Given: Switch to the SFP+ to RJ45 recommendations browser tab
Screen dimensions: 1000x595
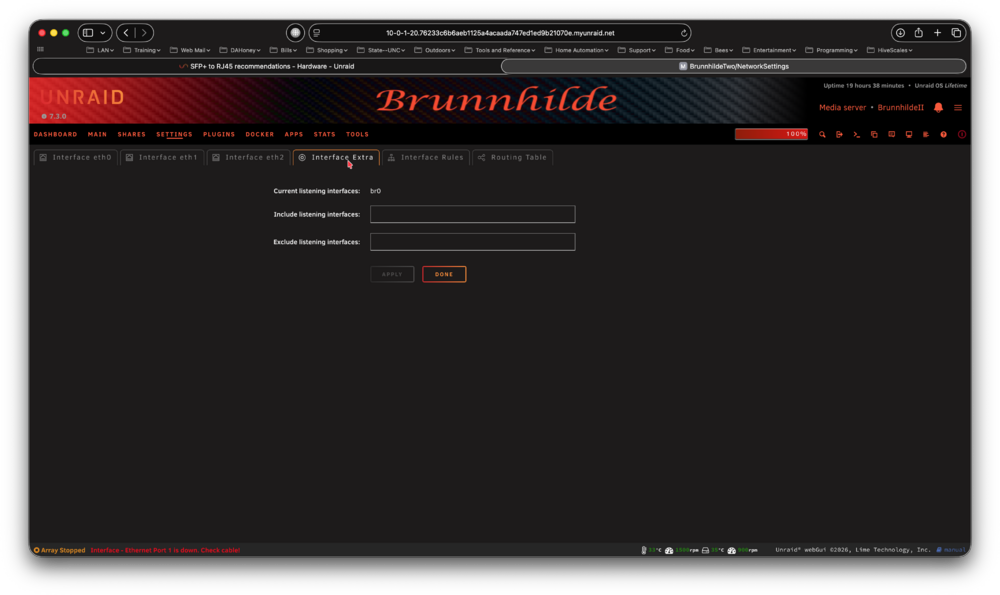Looking at the screenshot, I should click(x=267, y=66).
